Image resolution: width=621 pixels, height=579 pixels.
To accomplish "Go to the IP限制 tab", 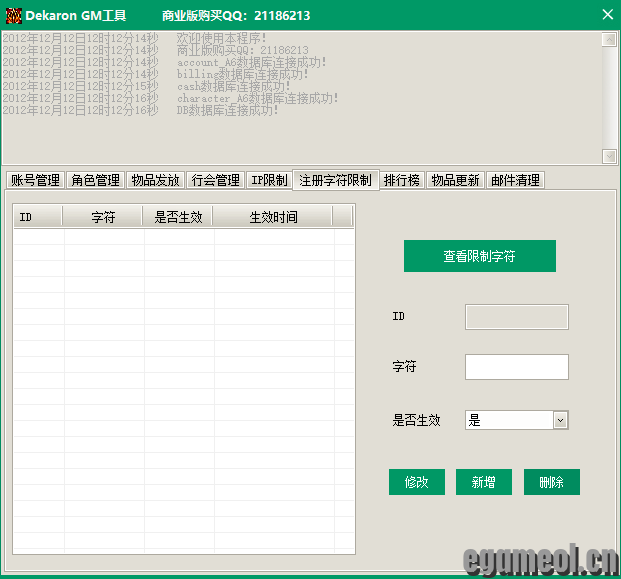I will pos(269,180).
